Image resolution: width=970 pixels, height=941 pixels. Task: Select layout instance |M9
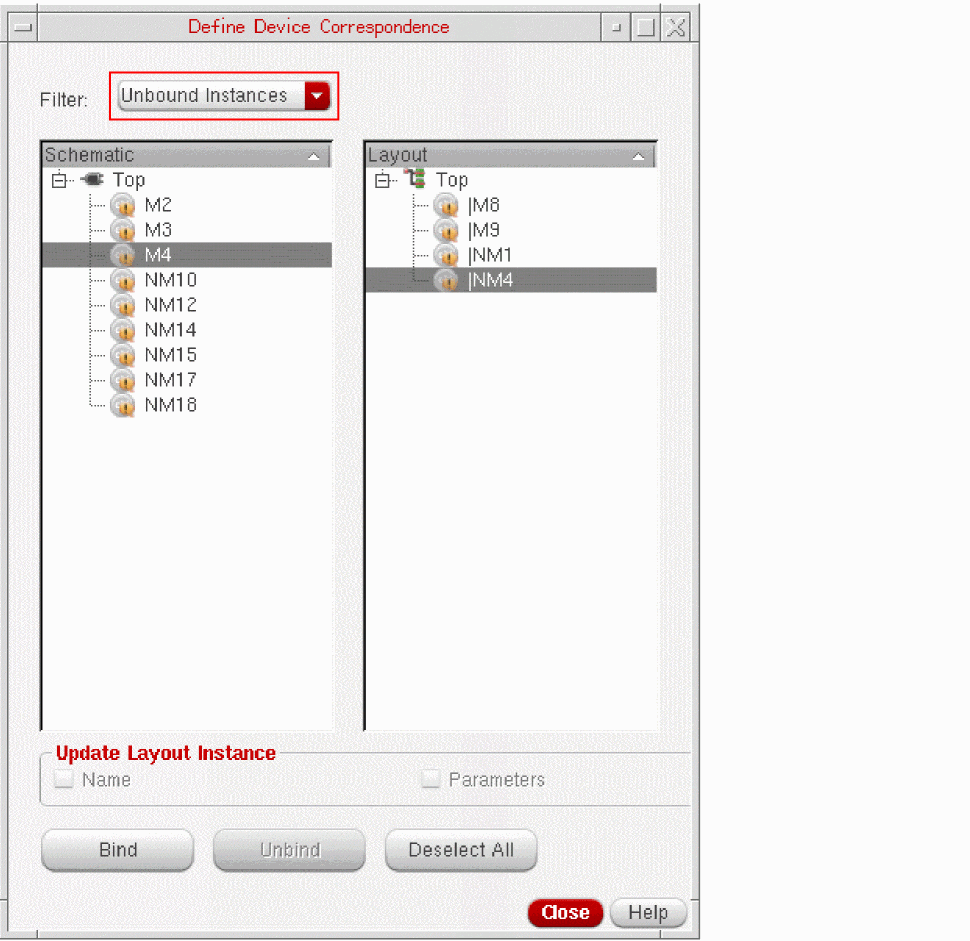[484, 230]
